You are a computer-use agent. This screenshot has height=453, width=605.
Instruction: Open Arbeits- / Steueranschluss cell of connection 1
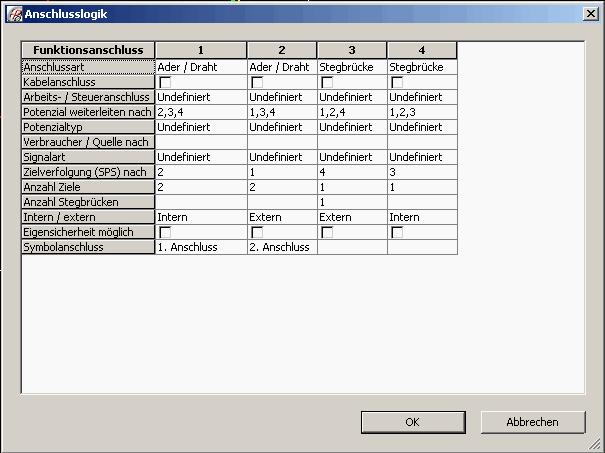click(x=201, y=97)
